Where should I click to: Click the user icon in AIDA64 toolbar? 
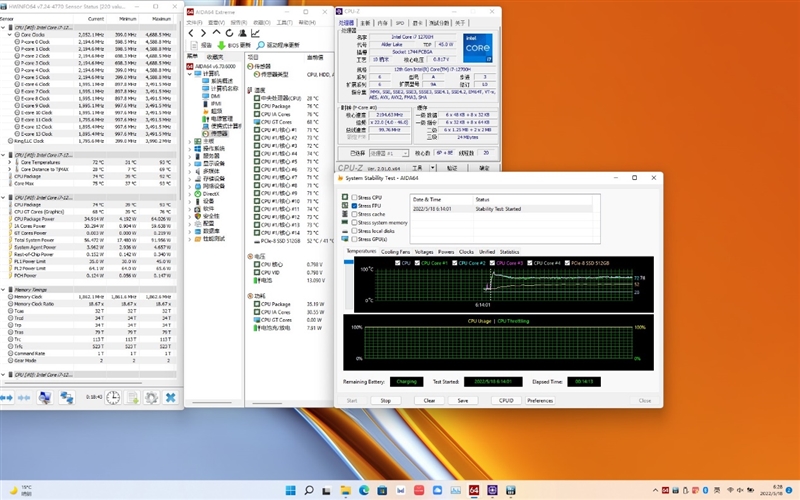[x=242, y=33]
